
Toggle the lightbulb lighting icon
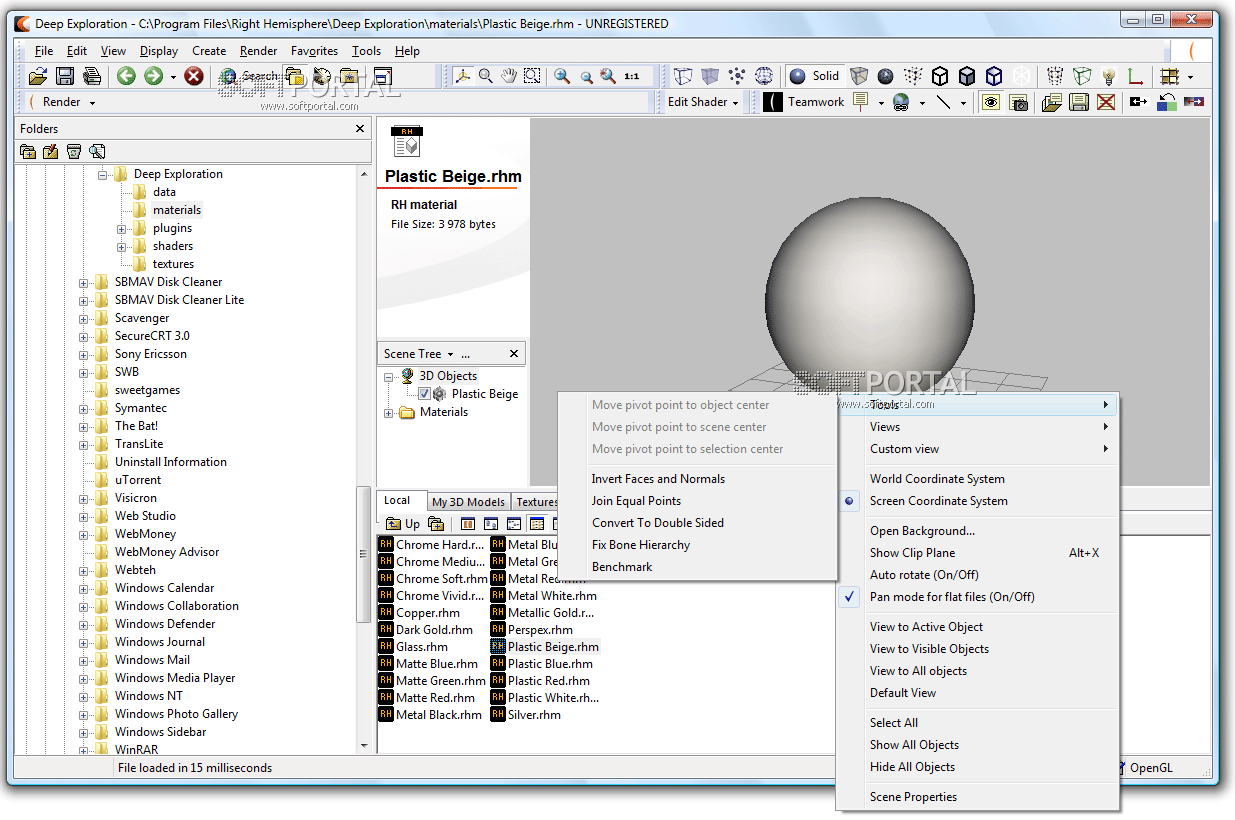(1108, 76)
